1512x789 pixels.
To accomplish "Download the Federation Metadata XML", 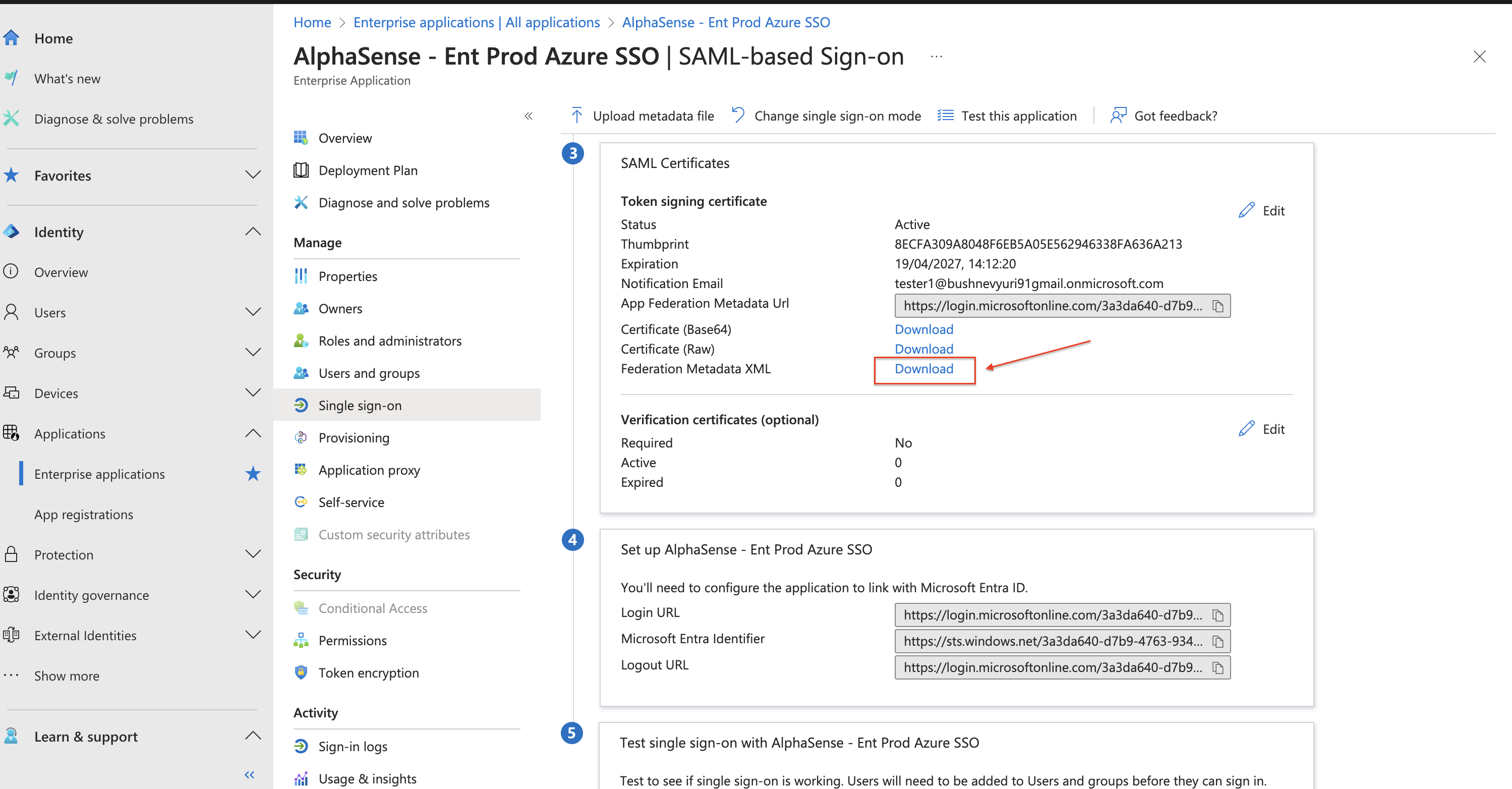I will pos(924,369).
